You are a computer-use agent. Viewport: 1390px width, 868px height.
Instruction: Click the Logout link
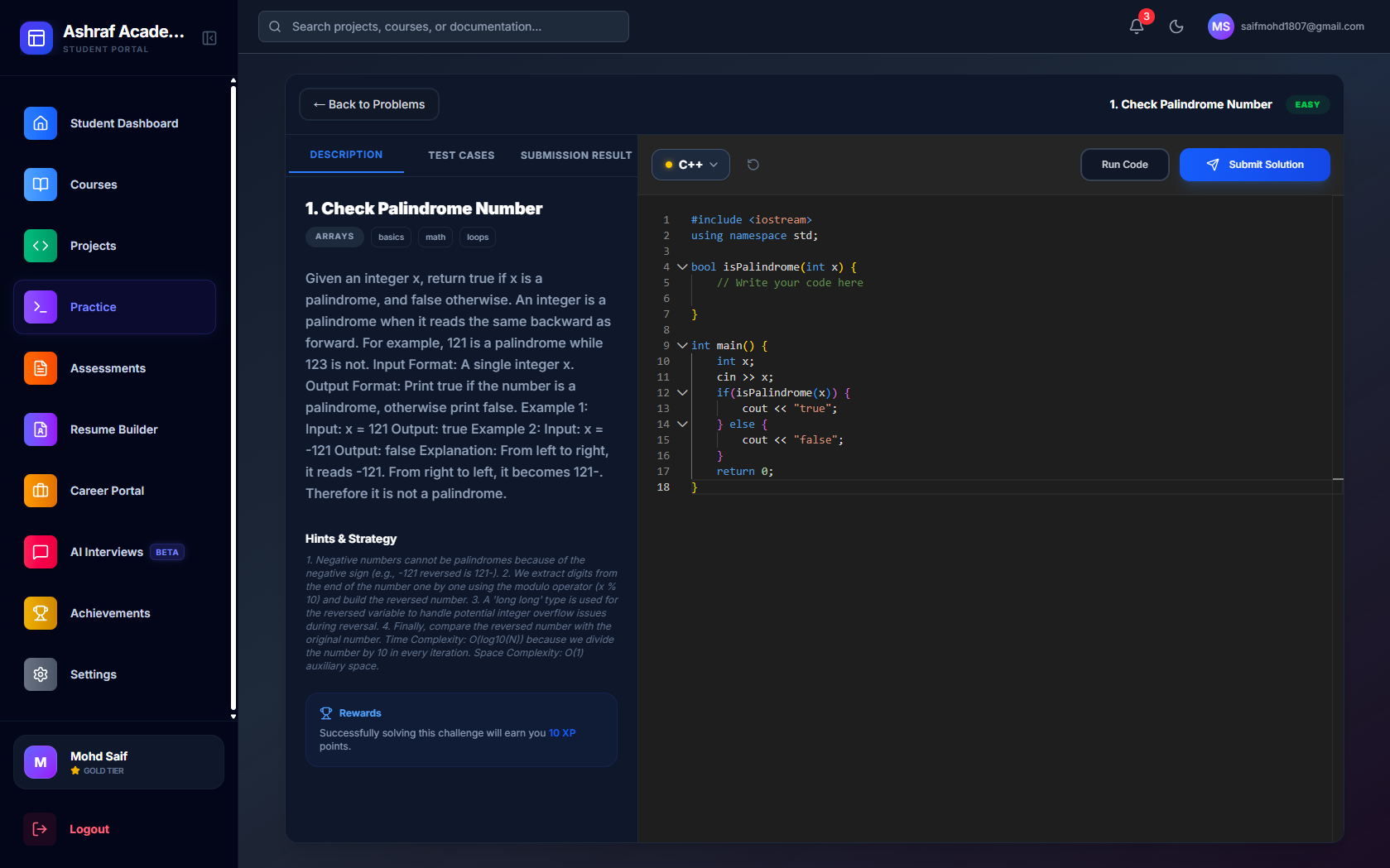[x=89, y=829]
